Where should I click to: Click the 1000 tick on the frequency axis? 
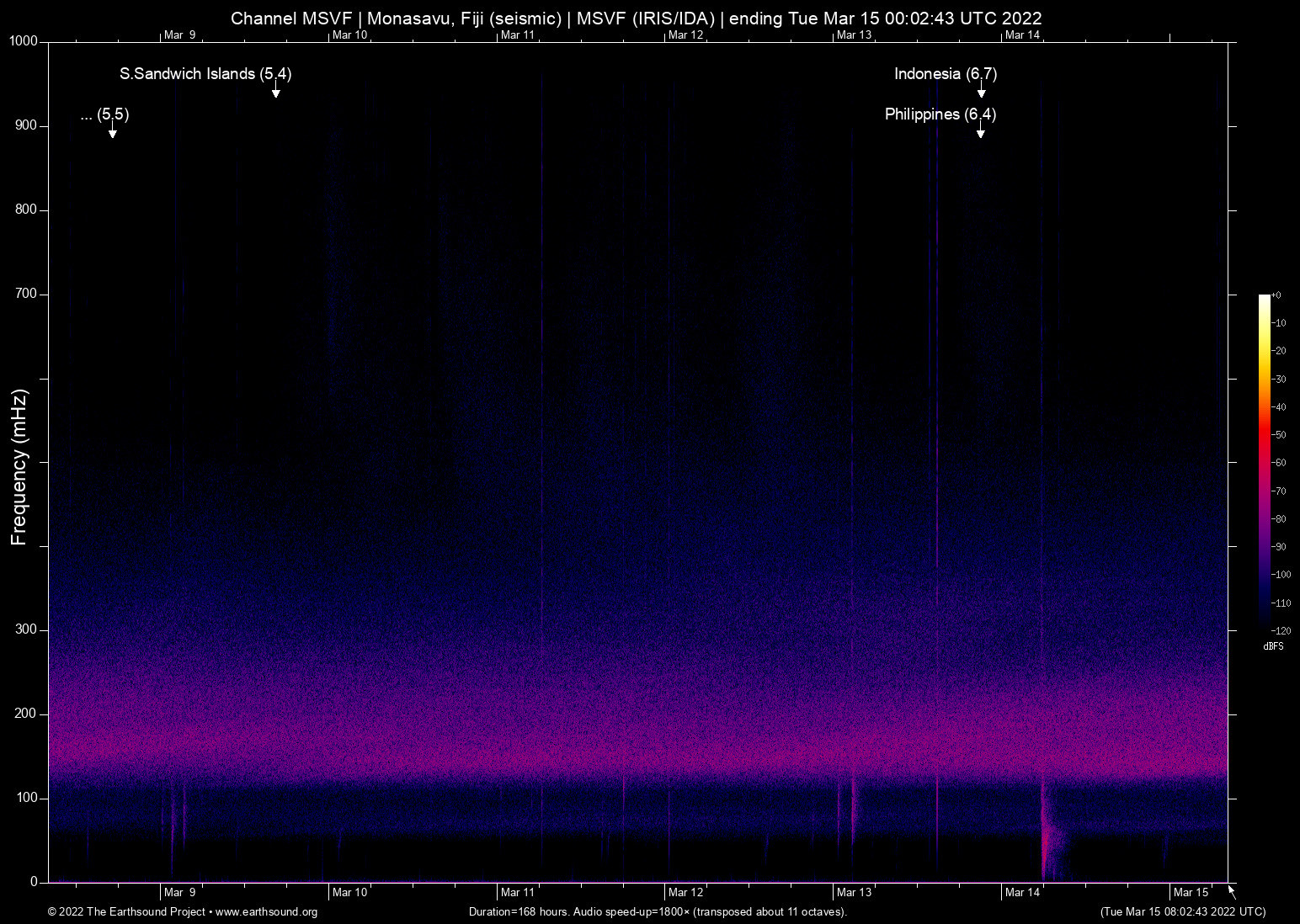coord(23,41)
